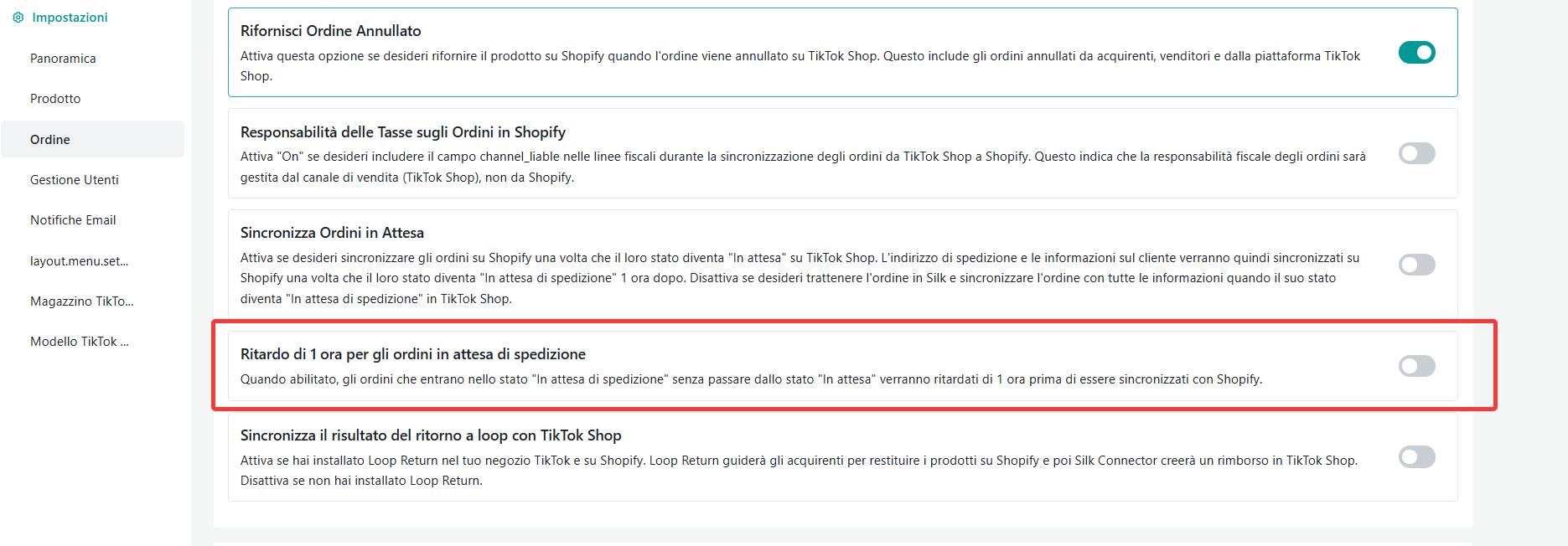This screenshot has width=1568, height=546.
Task: Open the Impostazioni settings heading
Action: (x=70, y=18)
